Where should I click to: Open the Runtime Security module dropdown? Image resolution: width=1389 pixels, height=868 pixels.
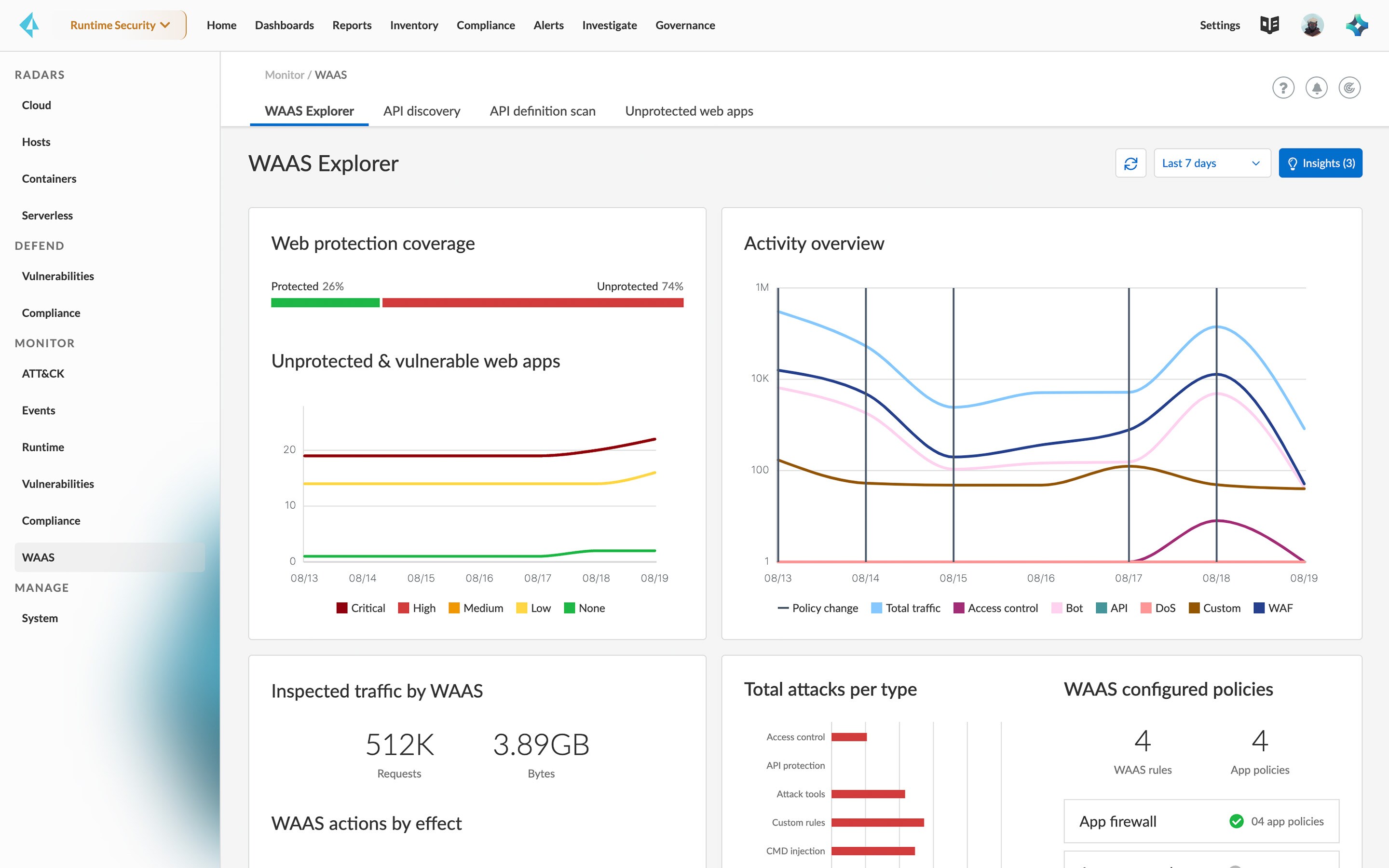pyautogui.click(x=120, y=25)
